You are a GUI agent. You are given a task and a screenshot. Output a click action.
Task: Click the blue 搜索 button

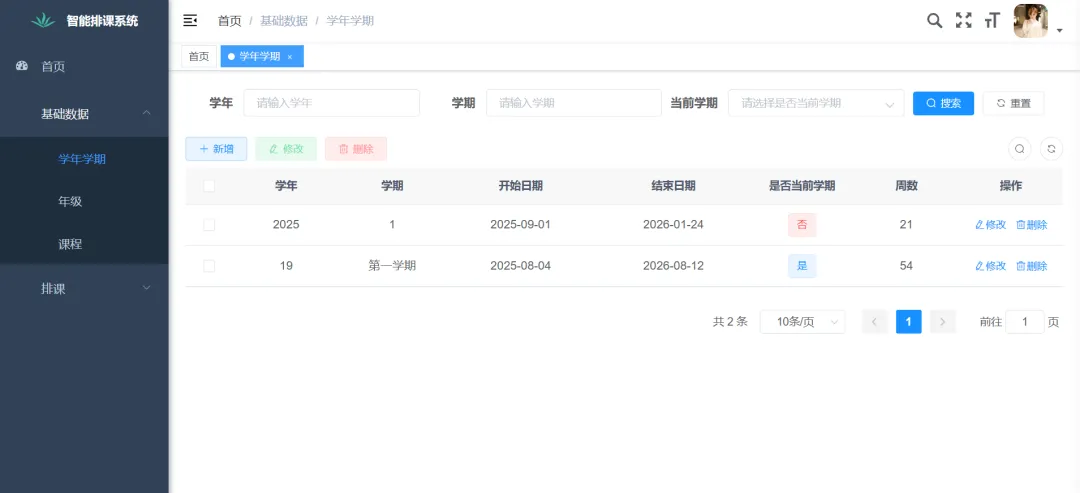coord(943,103)
